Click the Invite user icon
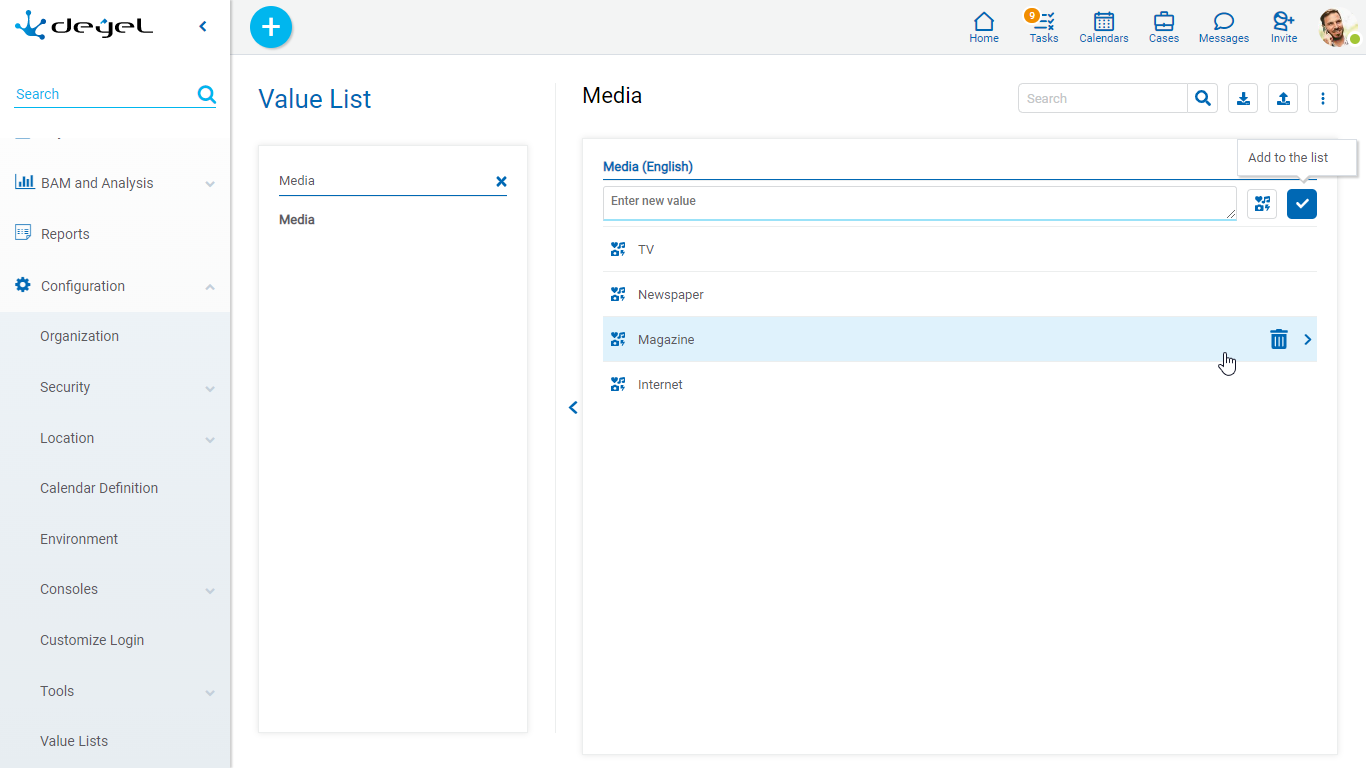Viewport: 1366px width, 768px height. [x=1283, y=26]
